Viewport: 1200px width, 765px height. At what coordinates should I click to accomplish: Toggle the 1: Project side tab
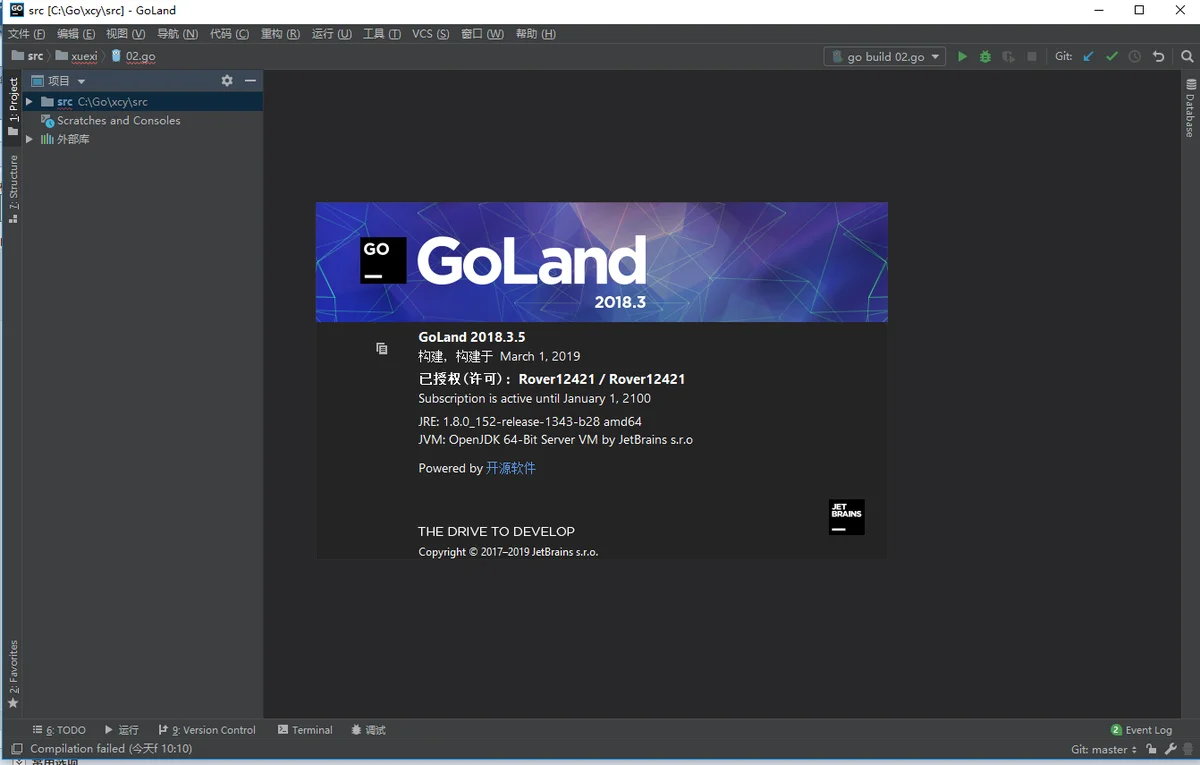[x=13, y=106]
